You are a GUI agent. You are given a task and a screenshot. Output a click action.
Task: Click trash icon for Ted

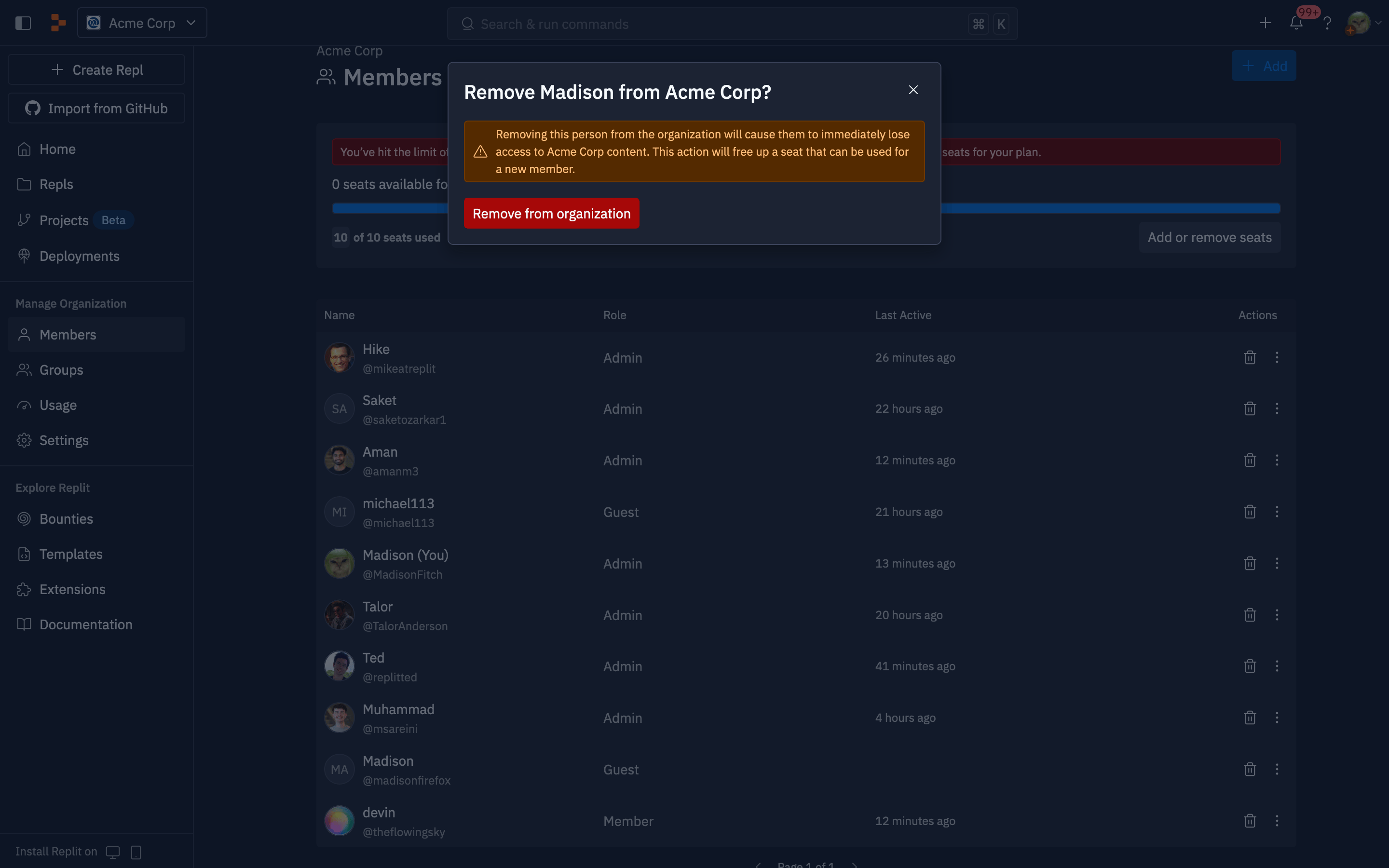1250,666
